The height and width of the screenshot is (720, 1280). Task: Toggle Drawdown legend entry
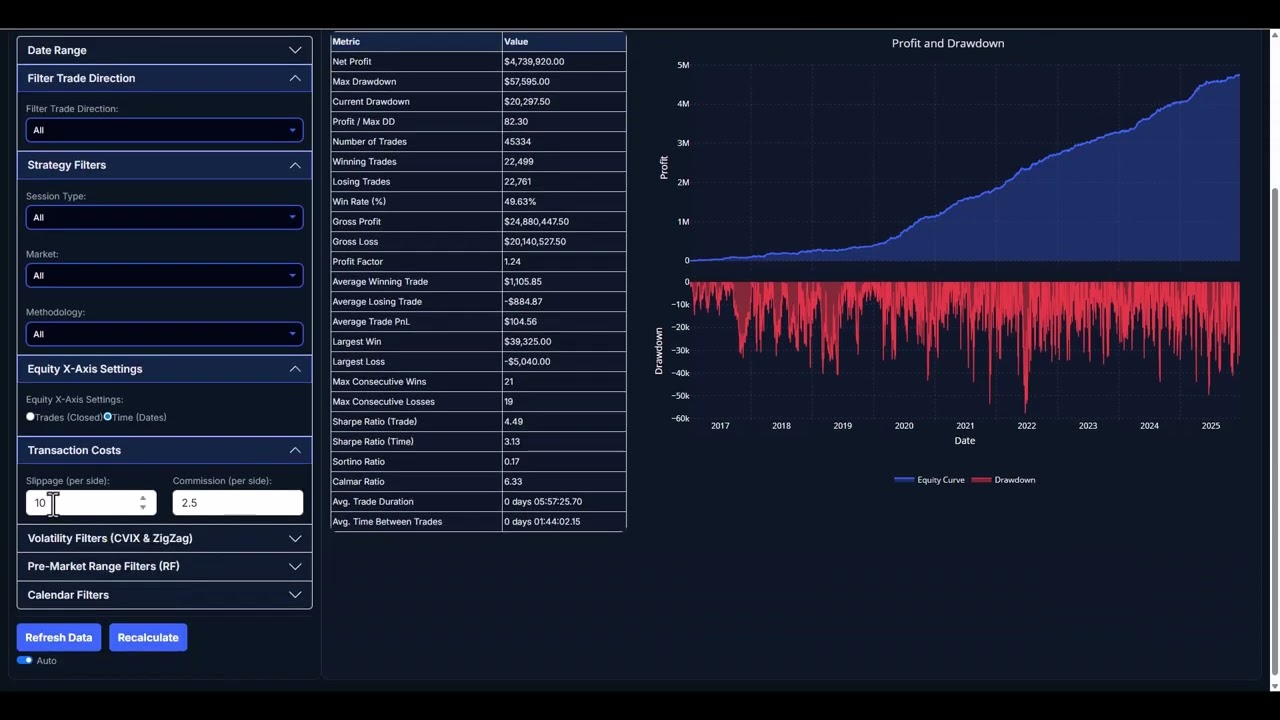tap(1003, 480)
